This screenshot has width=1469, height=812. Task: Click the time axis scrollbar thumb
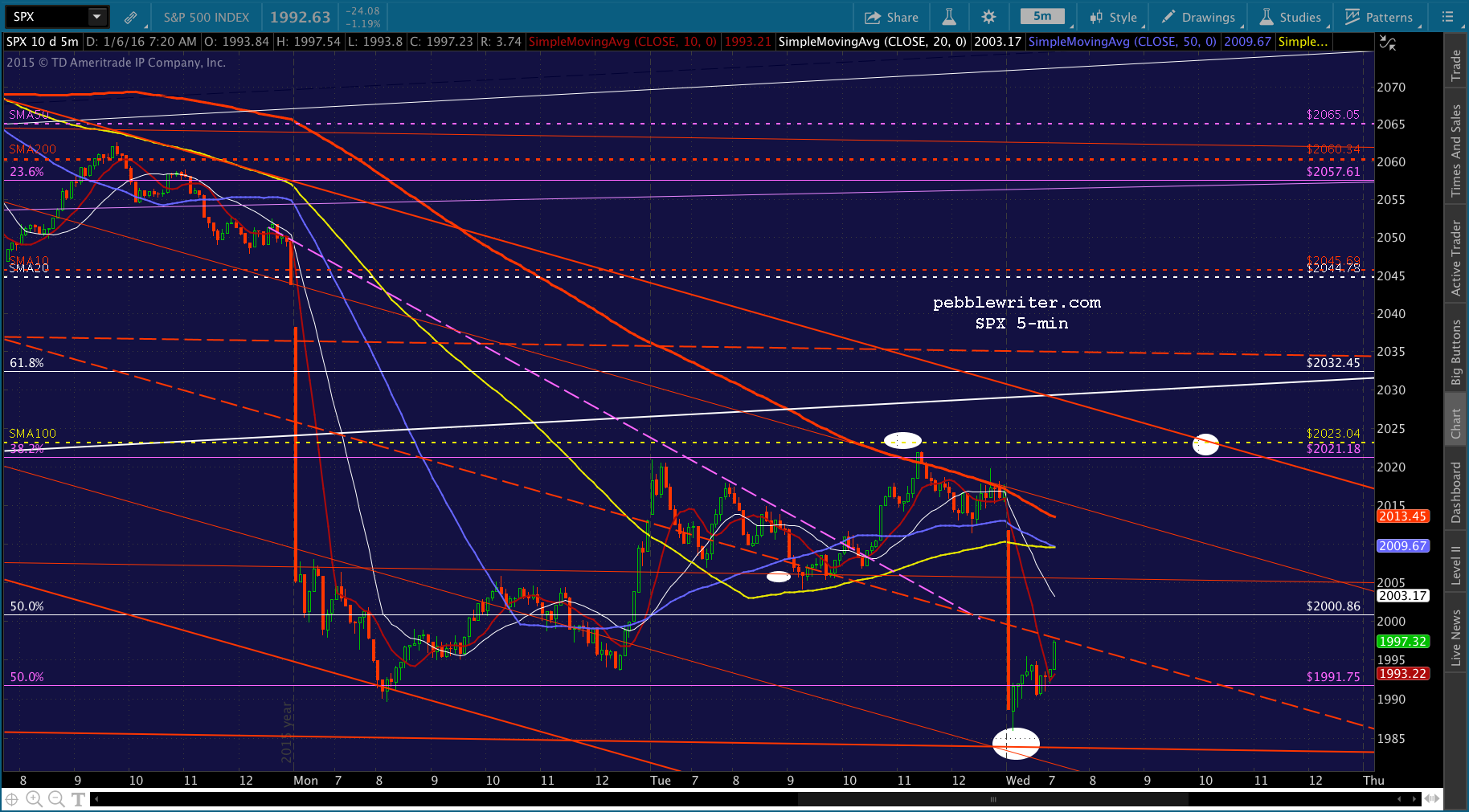pyautogui.click(x=993, y=799)
